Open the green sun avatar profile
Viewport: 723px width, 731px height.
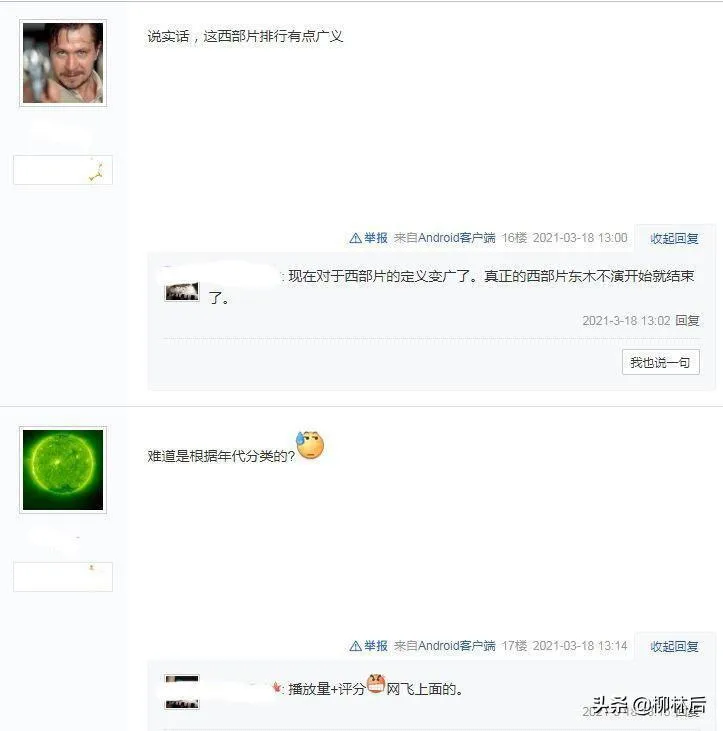pyautogui.click(x=63, y=470)
